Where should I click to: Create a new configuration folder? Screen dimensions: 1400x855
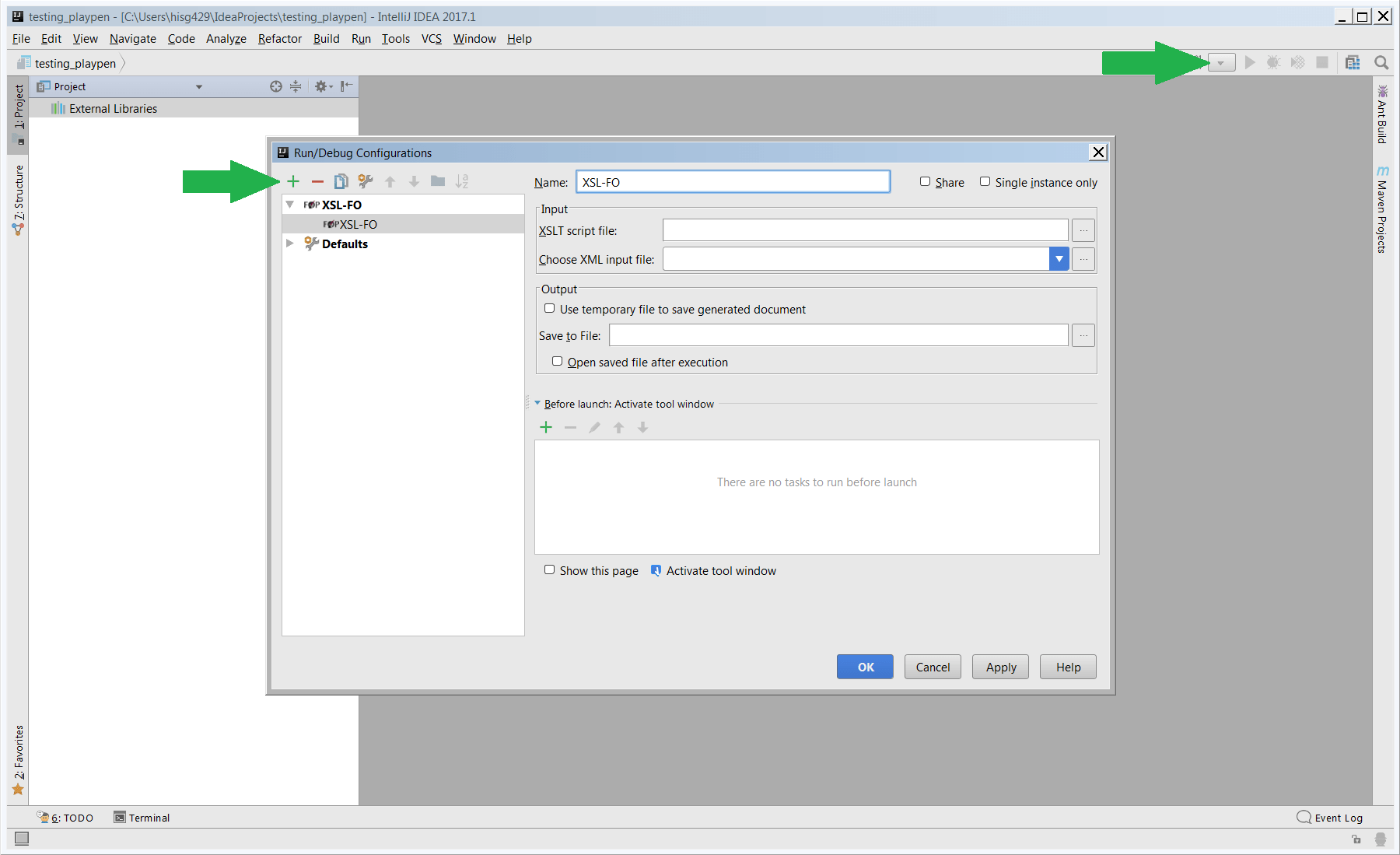[x=438, y=181]
